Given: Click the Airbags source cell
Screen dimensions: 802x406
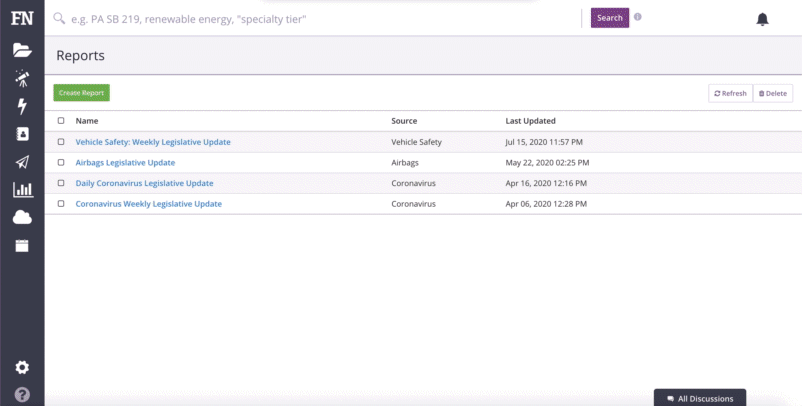Looking at the screenshot, I should tap(405, 163).
